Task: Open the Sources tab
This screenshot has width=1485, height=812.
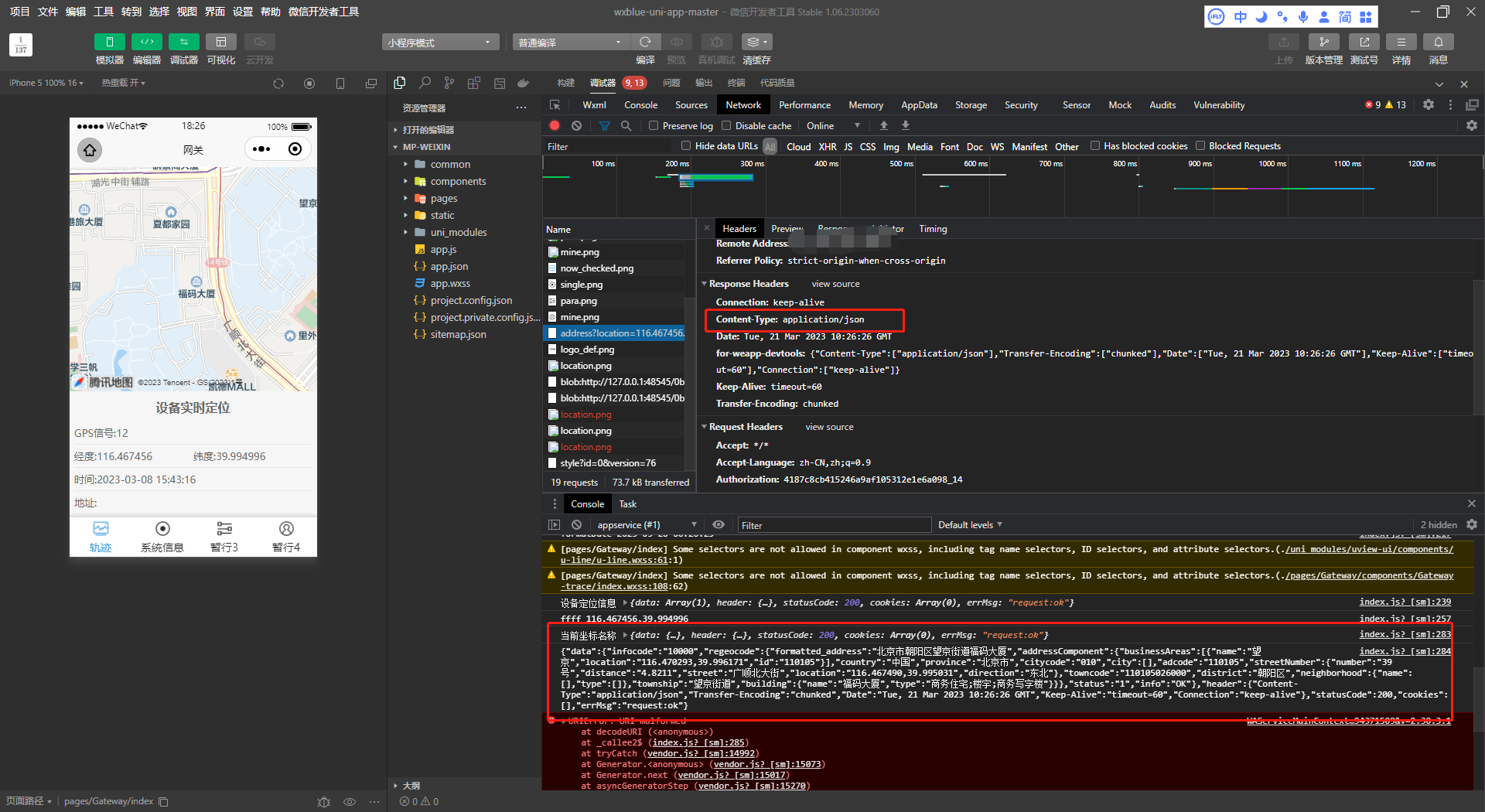Action: (x=691, y=104)
